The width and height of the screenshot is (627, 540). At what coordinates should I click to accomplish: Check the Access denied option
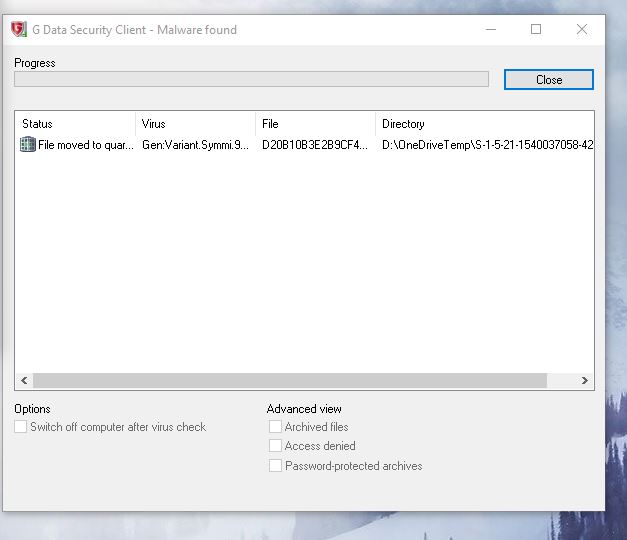click(x=275, y=446)
